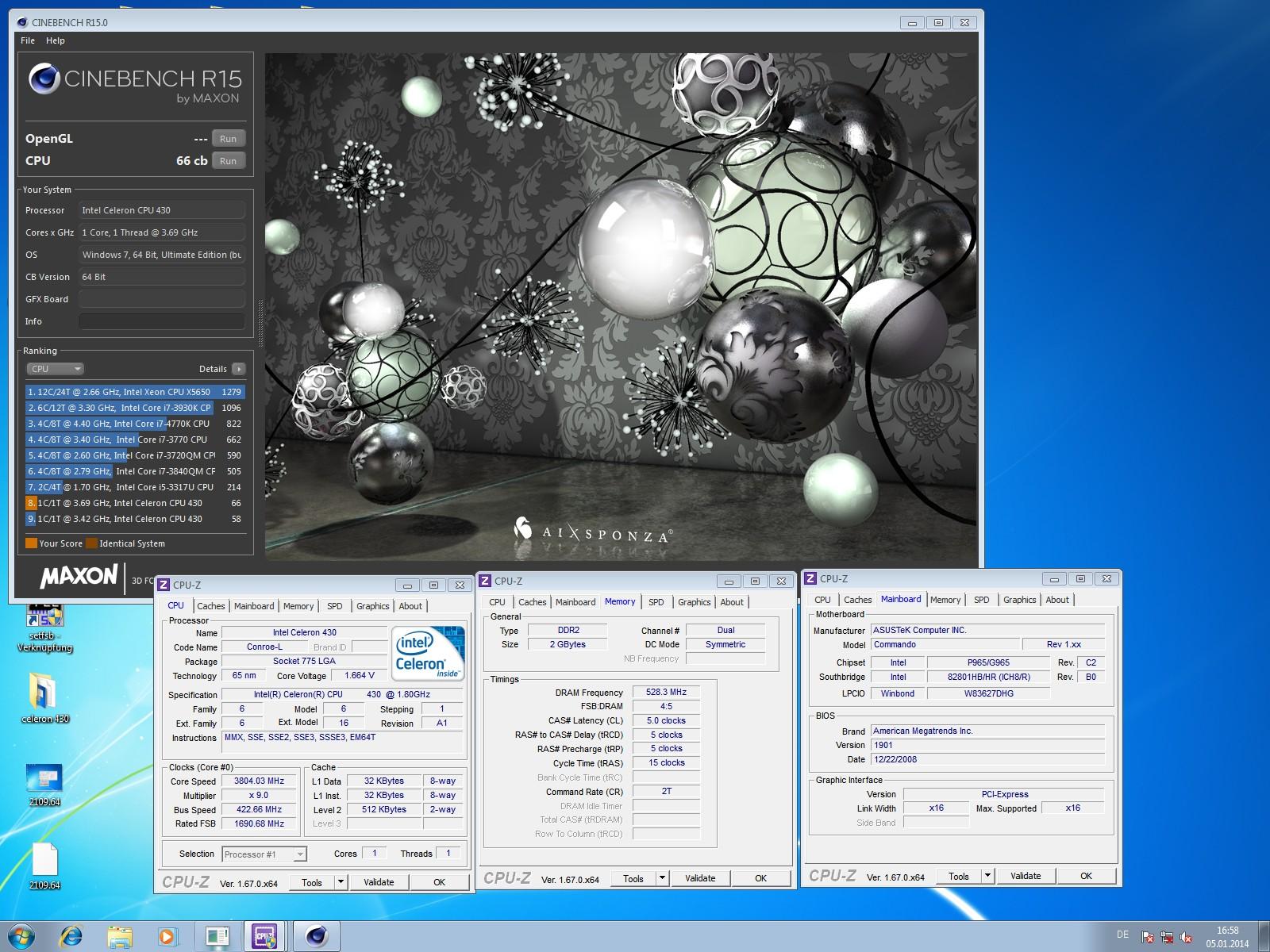Expand ranking Details arrow
This screenshot has height=952, width=1270.
pos(239,369)
